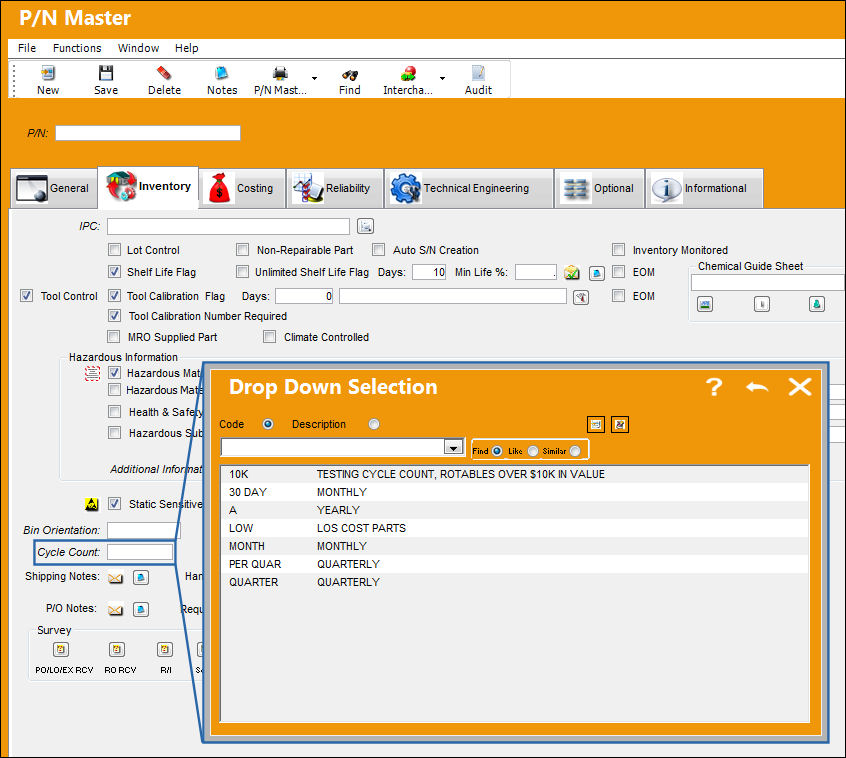Screen dimensions: 846x758
Task: Click the Save floppy disk icon
Action: [106, 73]
